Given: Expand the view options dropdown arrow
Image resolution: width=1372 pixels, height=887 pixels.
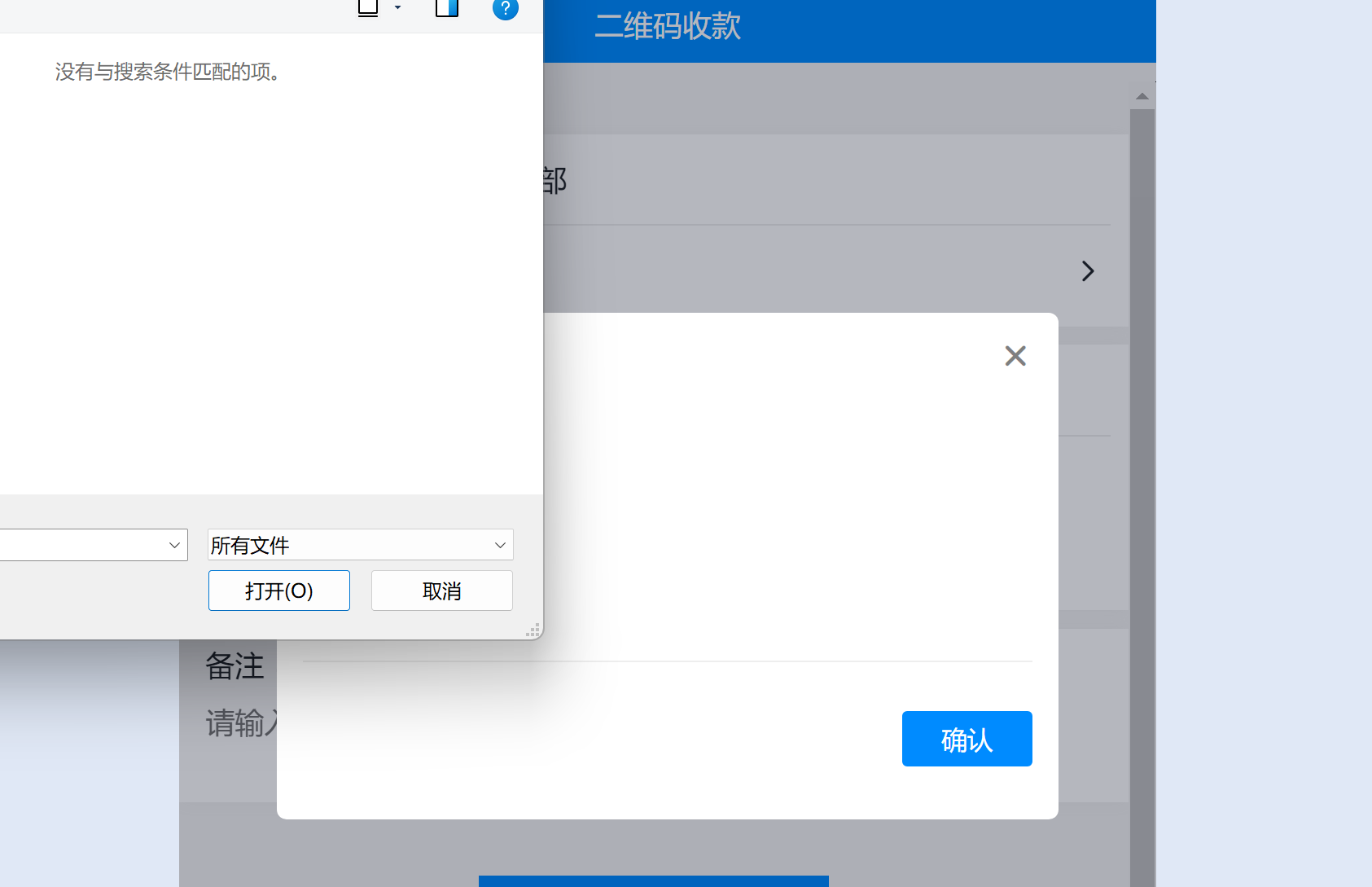Looking at the screenshot, I should tap(397, 8).
